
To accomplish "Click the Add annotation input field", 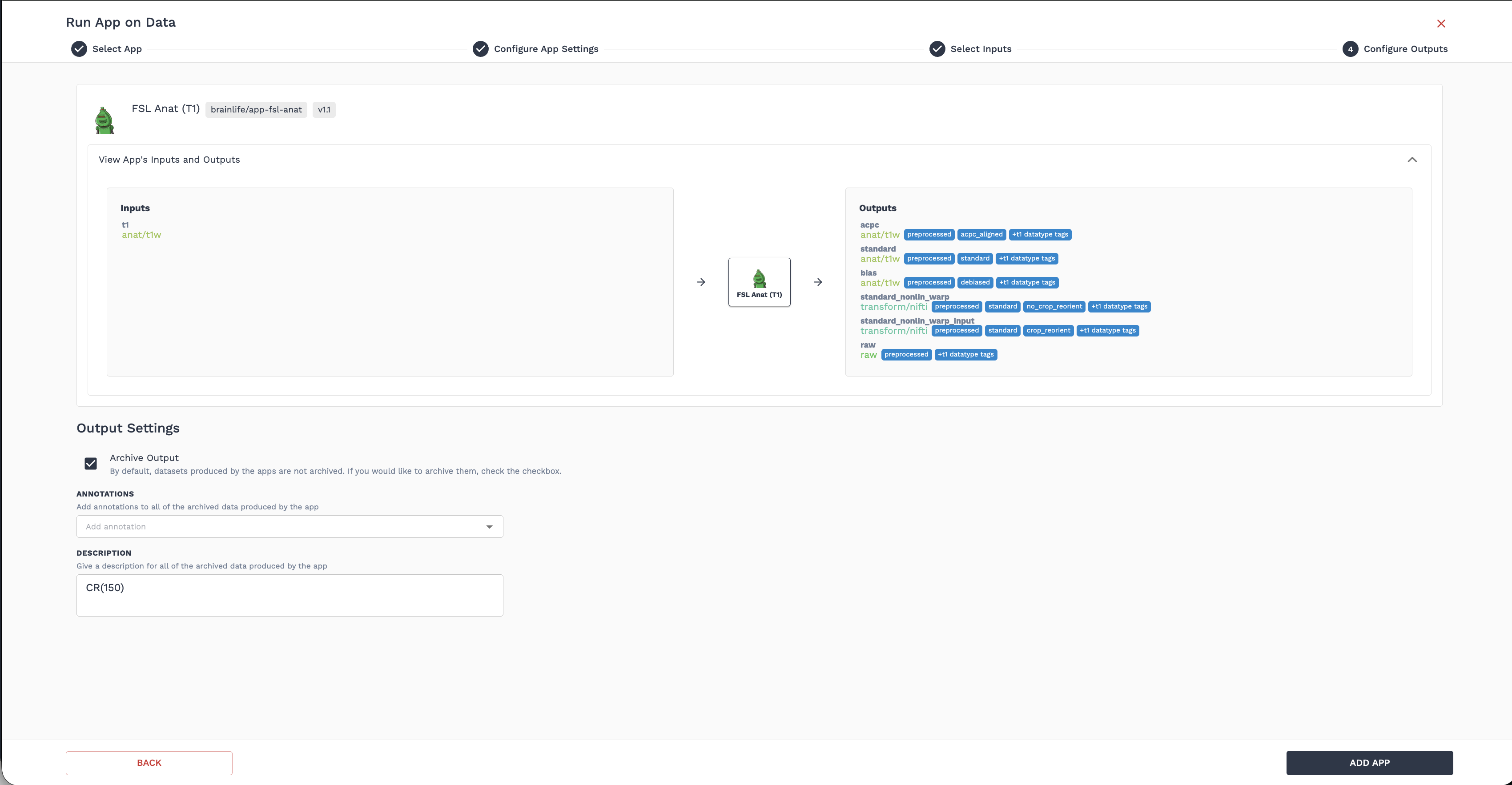I will coord(290,527).
